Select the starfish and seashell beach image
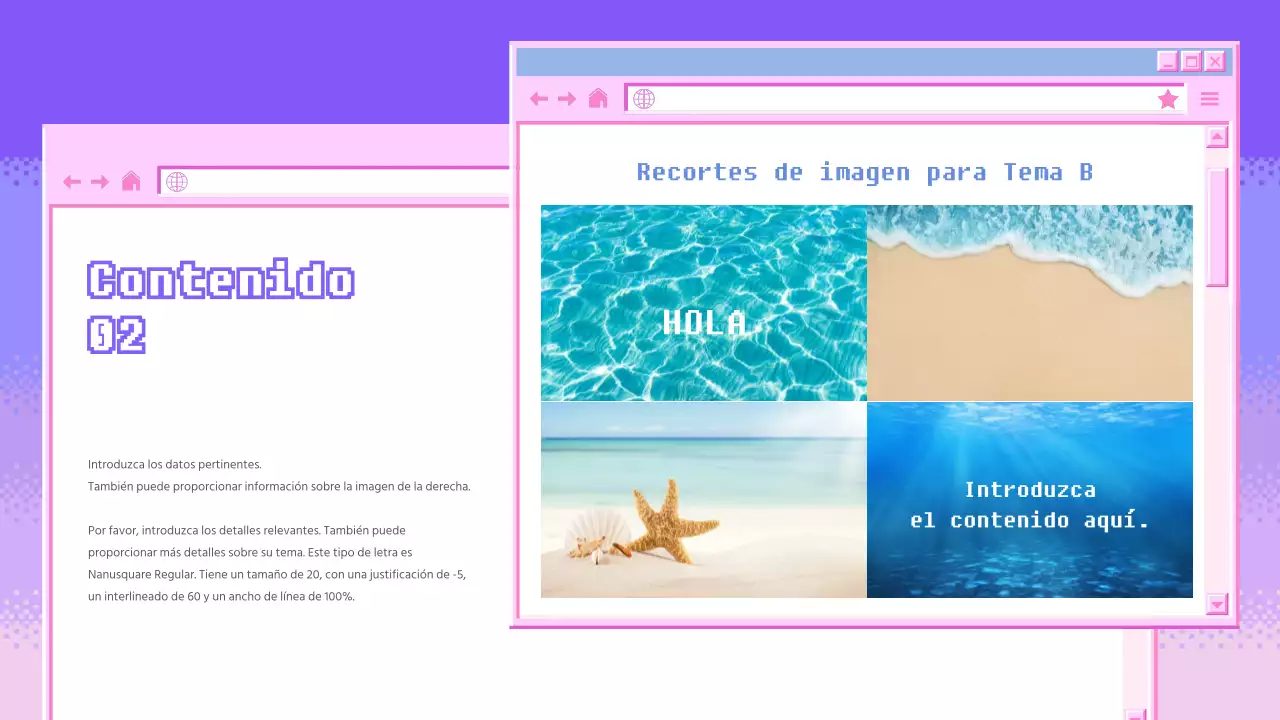Viewport: 1280px width, 720px height. 703,499
